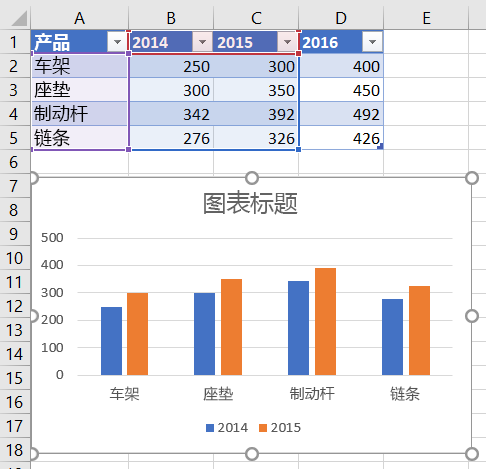Click the purple range handle below column A
Screen dimensions: 486x469
coord(129,149)
